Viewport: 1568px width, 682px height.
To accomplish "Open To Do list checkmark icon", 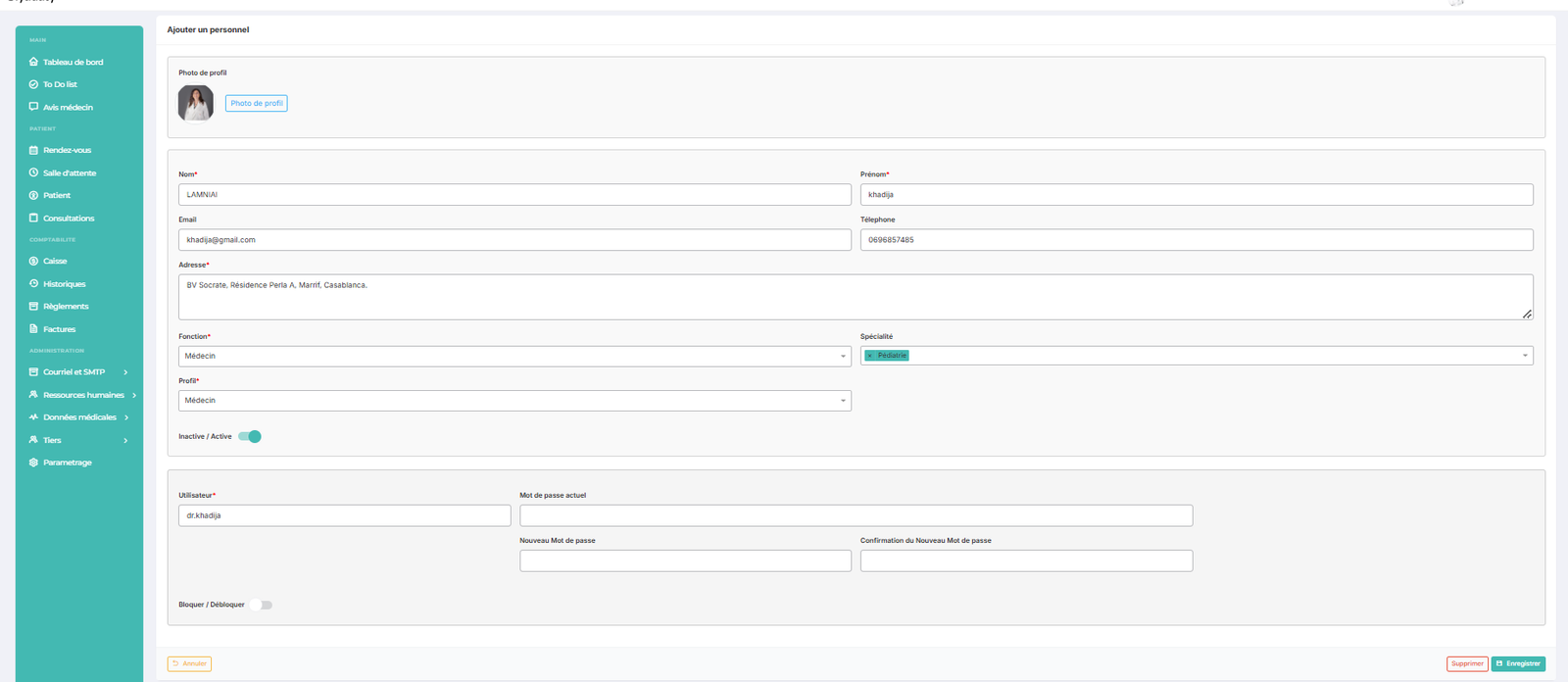I will click(x=33, y=84).
